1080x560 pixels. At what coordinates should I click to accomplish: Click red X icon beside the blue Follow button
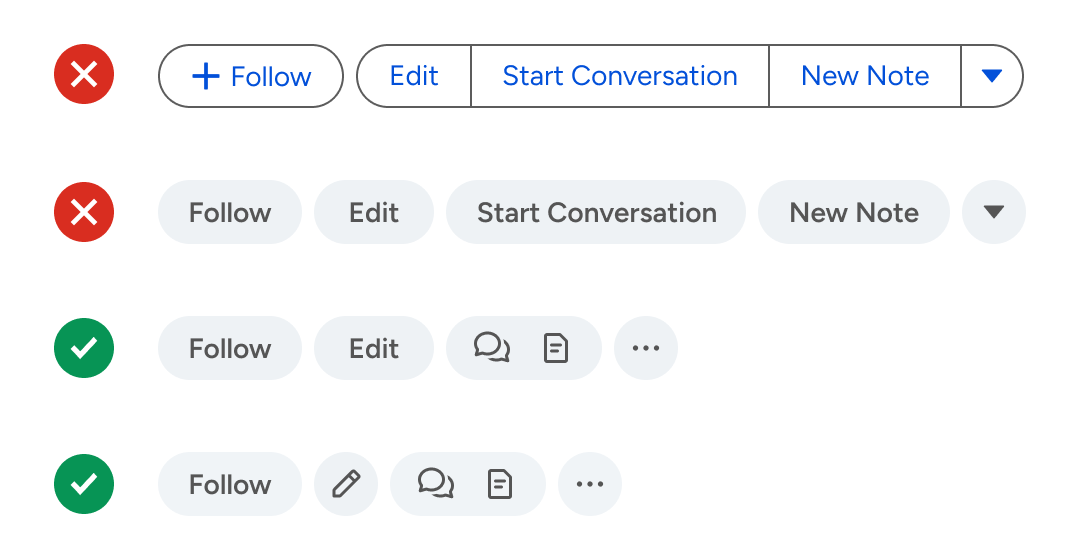(x=84, y=76)
